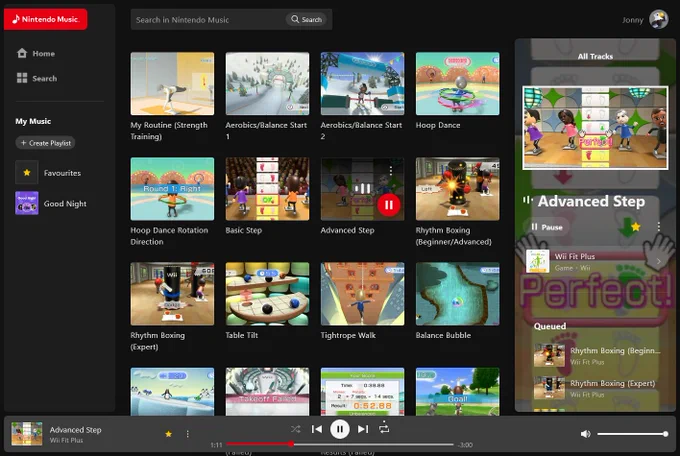Select queued Rhythm Boxing (Expert) track
Image resolution: width=680 pixels, height=456 pixels.
pyautogui.click(x=597, y=388)
